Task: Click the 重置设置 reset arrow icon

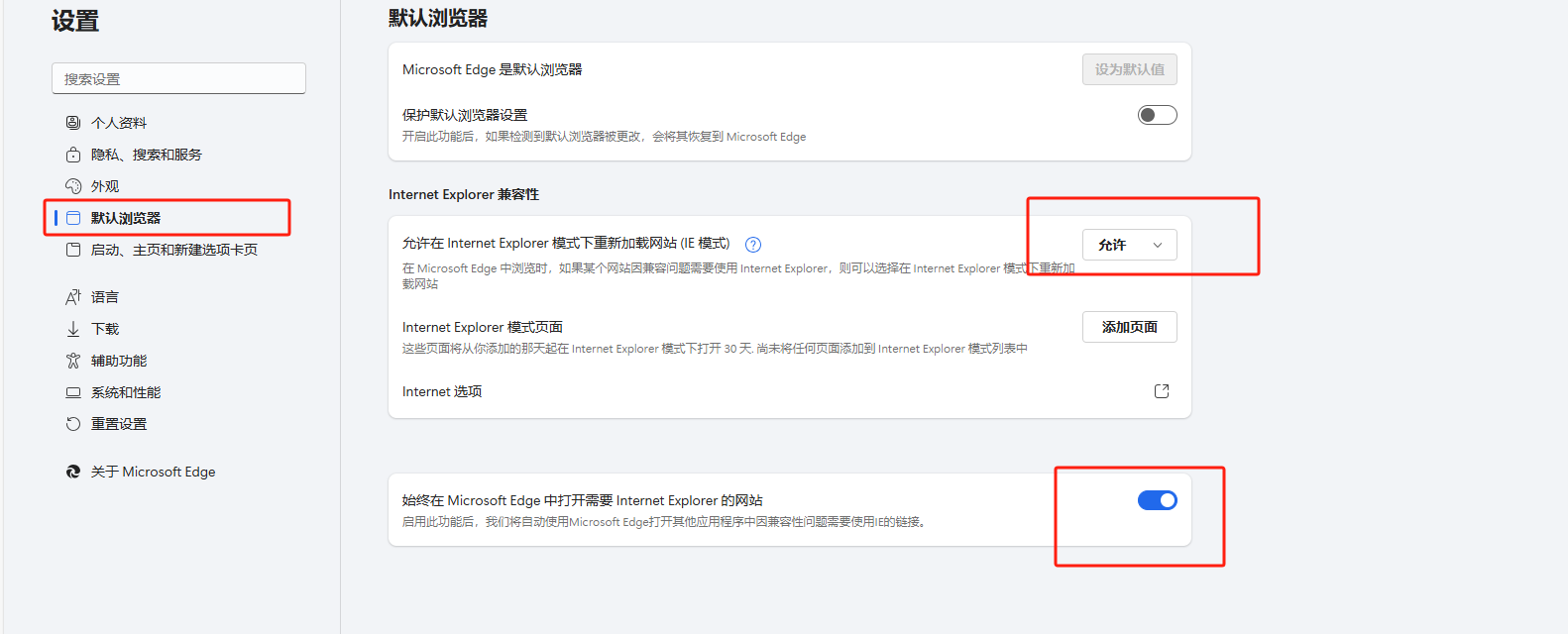Action: tap(73, 424)
